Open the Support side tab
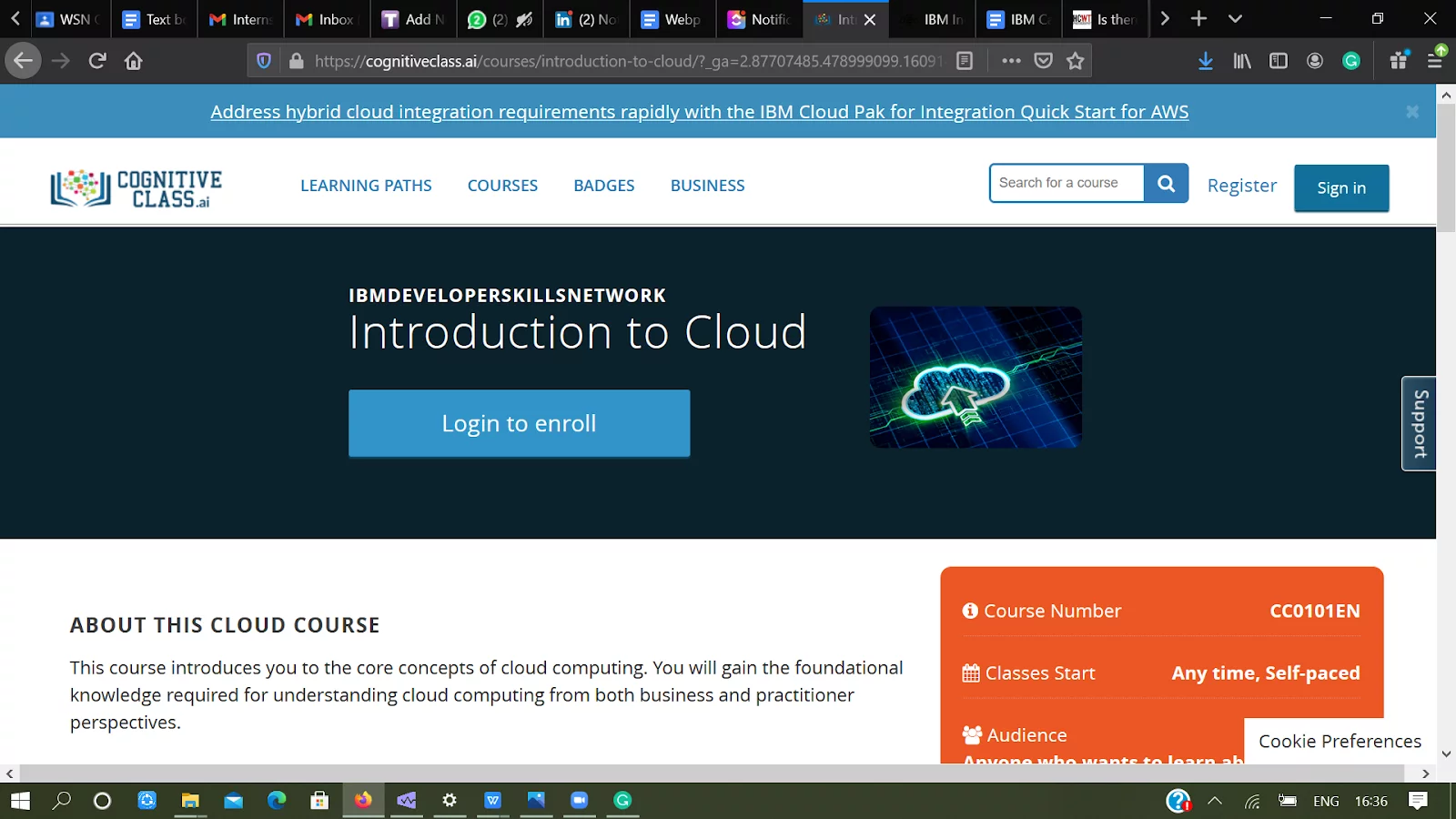 1419,423
